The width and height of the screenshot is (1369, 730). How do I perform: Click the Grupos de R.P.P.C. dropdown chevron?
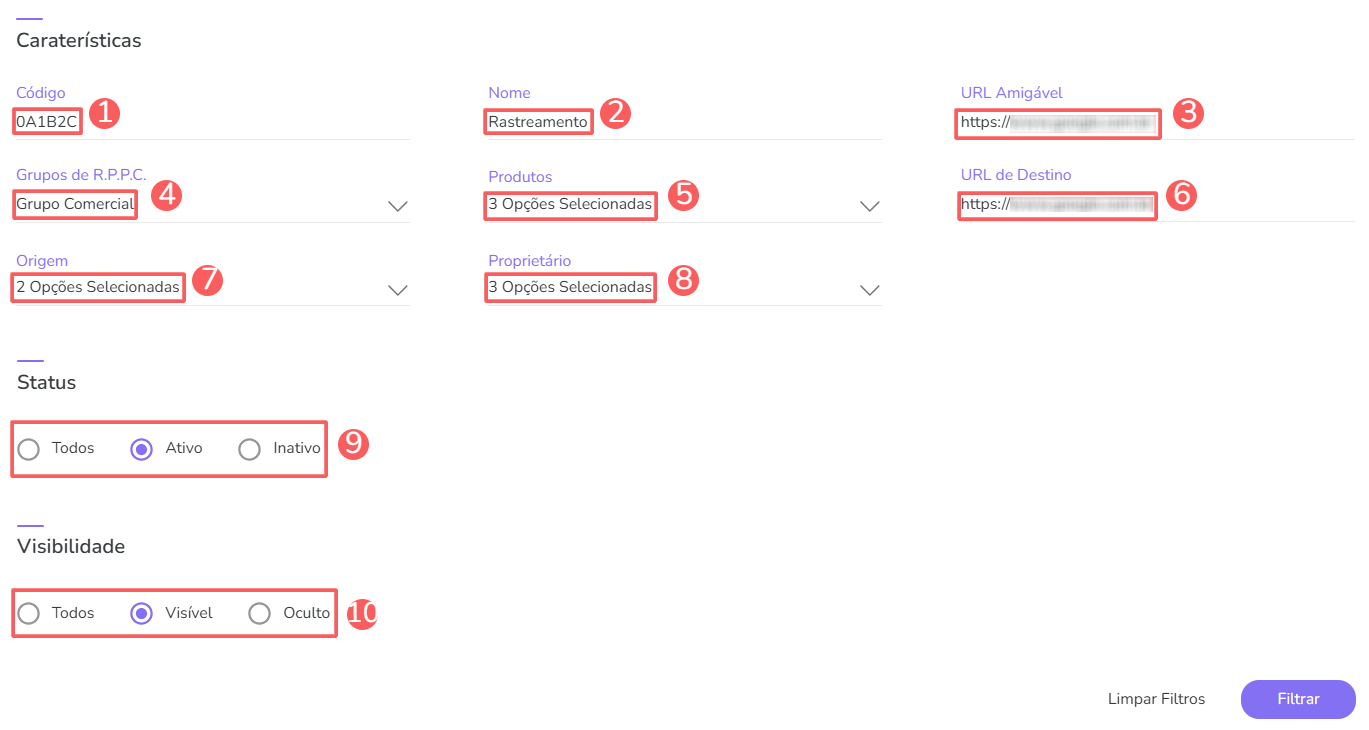(398, 206)
